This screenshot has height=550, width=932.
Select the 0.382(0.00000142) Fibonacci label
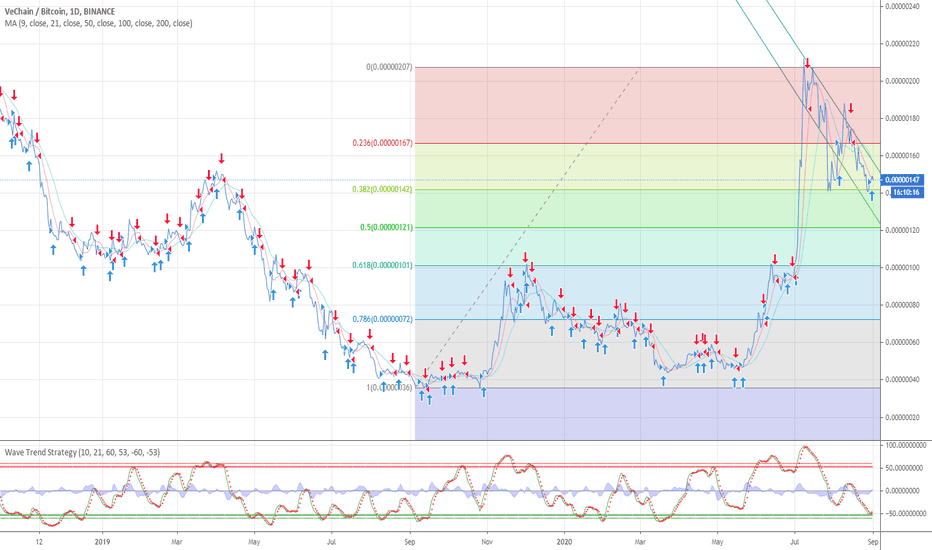tap(382, 189)
